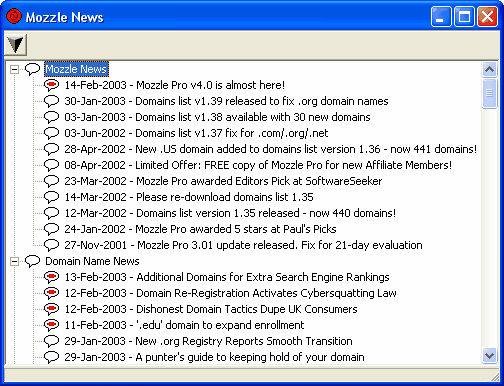
Task: Open '03-Jan-2003 - Domains list v1.38 available' news
Action: tap(217, 117)
